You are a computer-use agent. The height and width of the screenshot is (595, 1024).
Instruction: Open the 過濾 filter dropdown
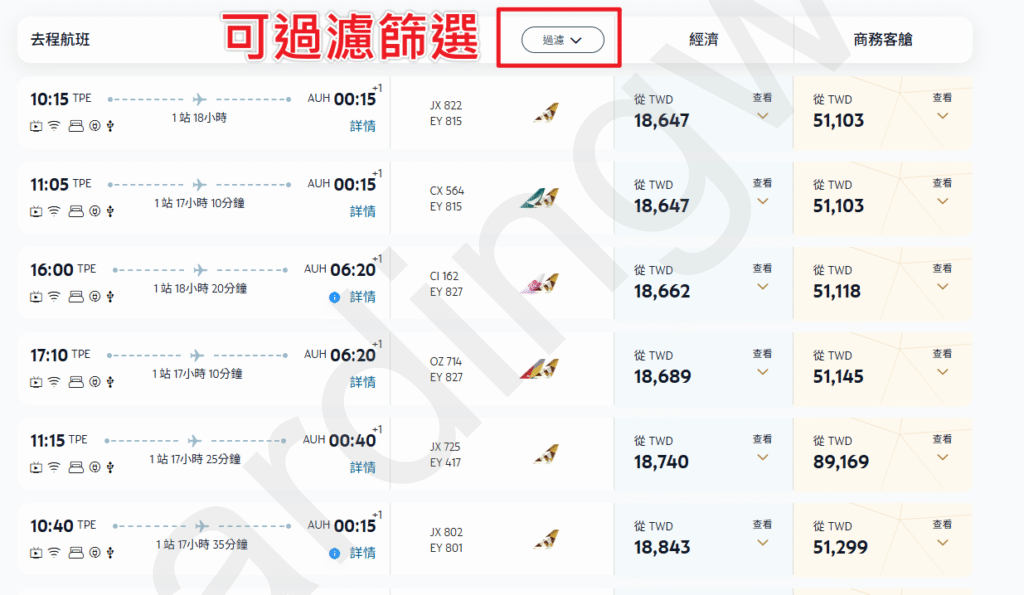[562, 40]
